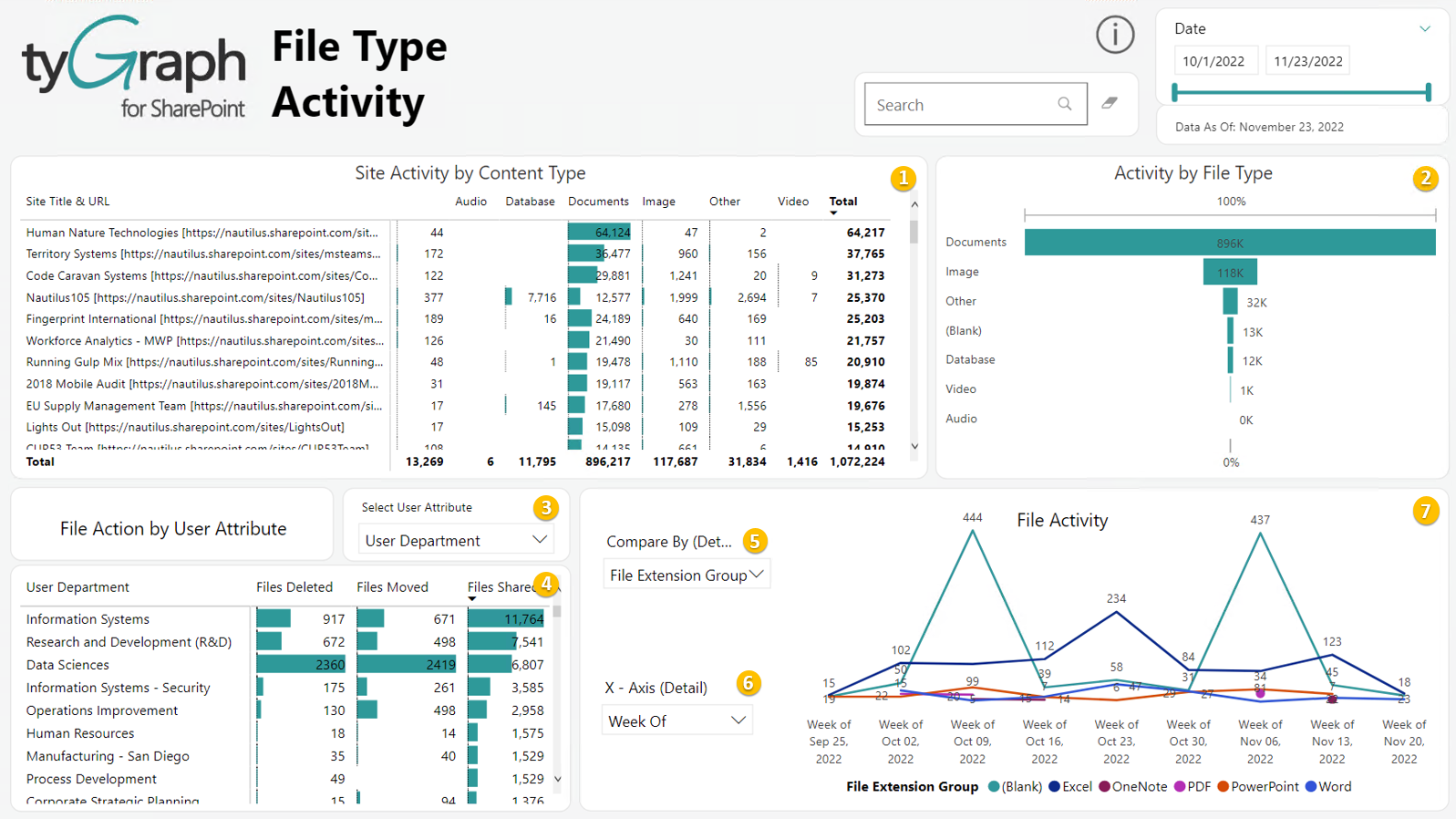Click the information icon at top
1456x819 pixels.
click(x=1114, y=36)
